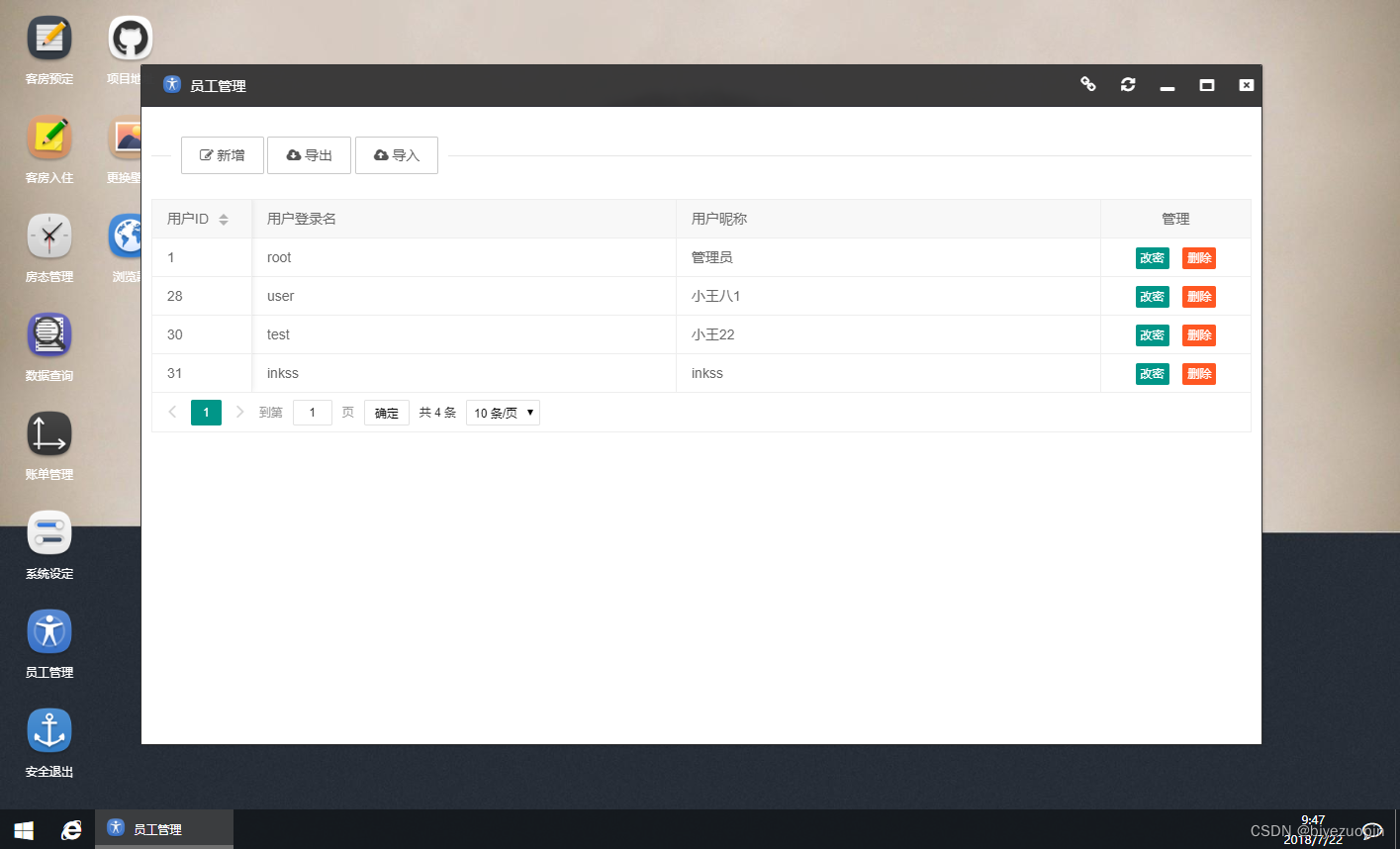Open Internet Explorer from taskbar

pyautogui.click(x=71, y=829)
